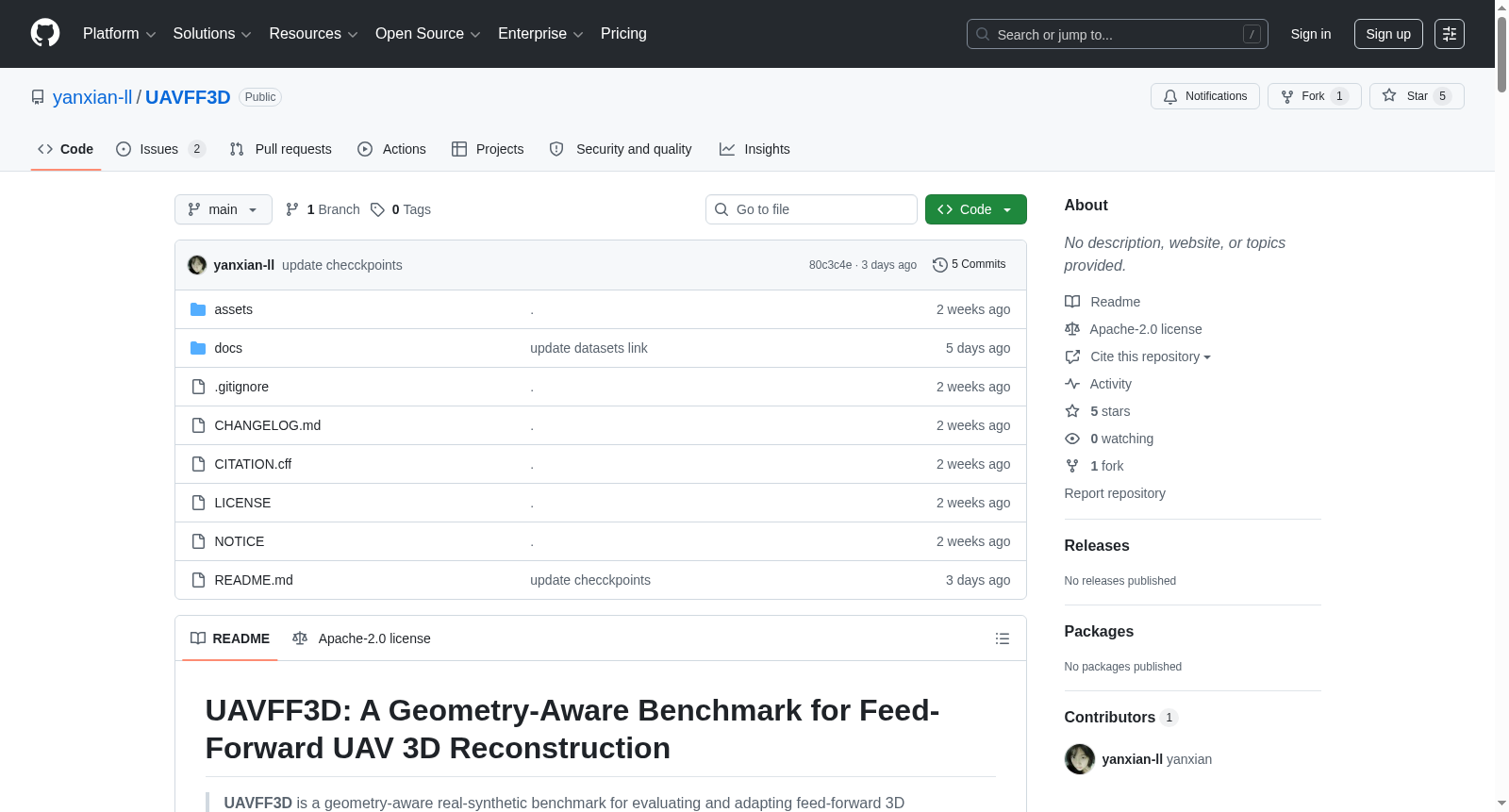
Task: Open the CITATION.cff file name
Action: pos(253,464)
